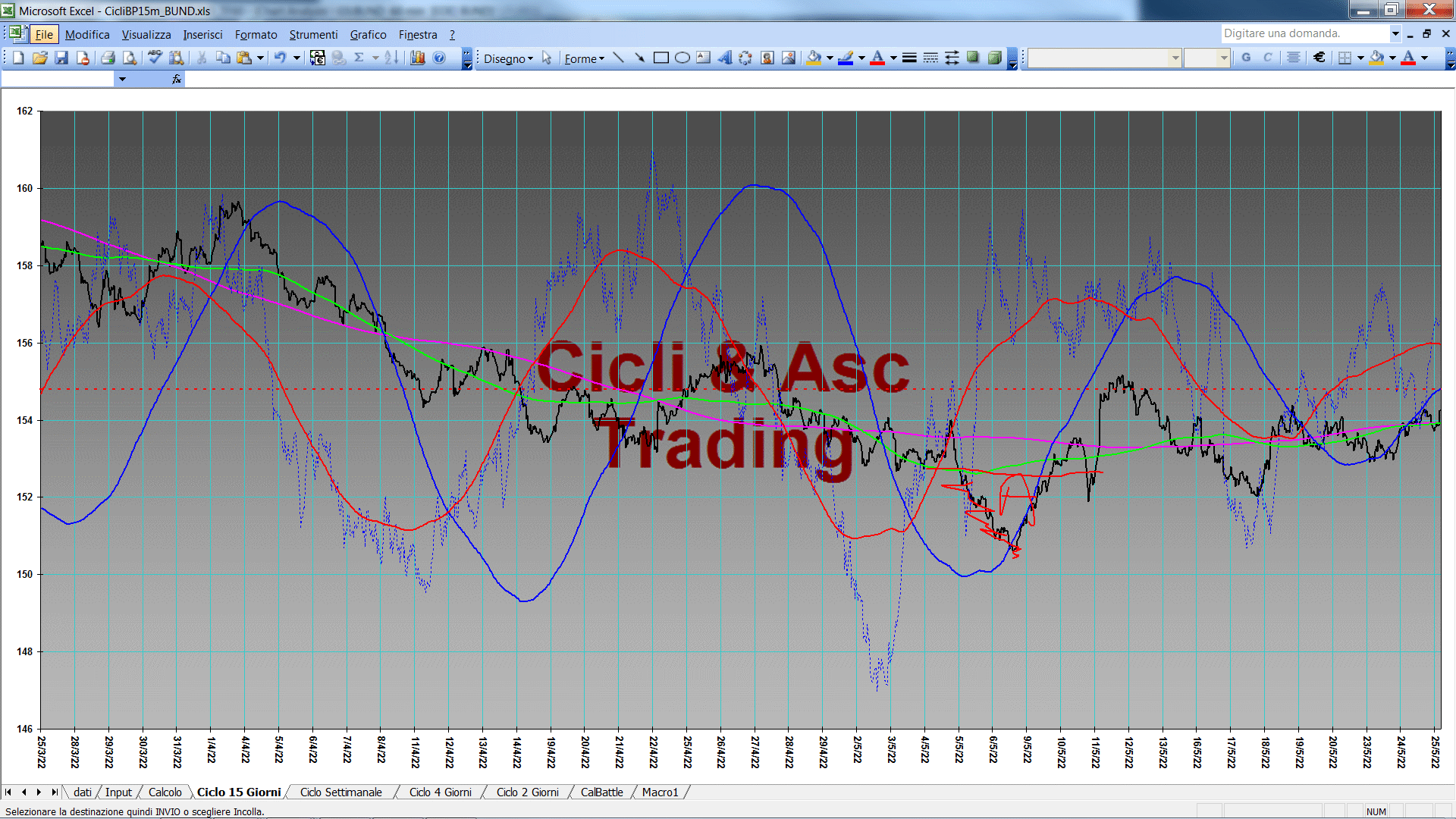Open a file with the folder icon

click(x=40, y=58)
